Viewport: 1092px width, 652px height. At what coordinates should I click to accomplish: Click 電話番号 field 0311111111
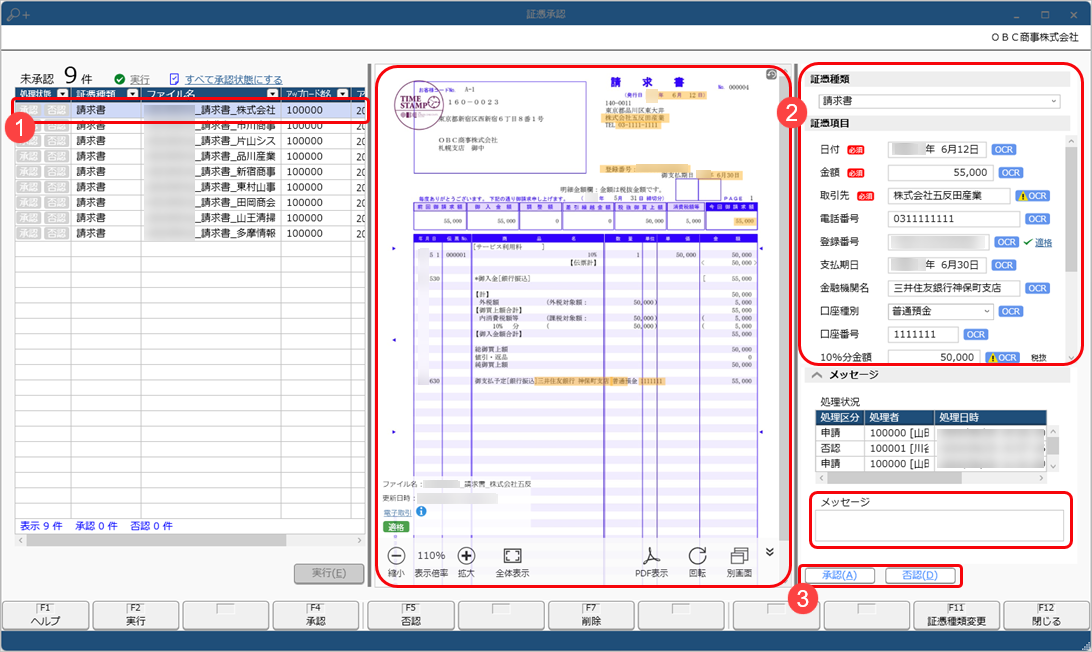coord(953,219)
